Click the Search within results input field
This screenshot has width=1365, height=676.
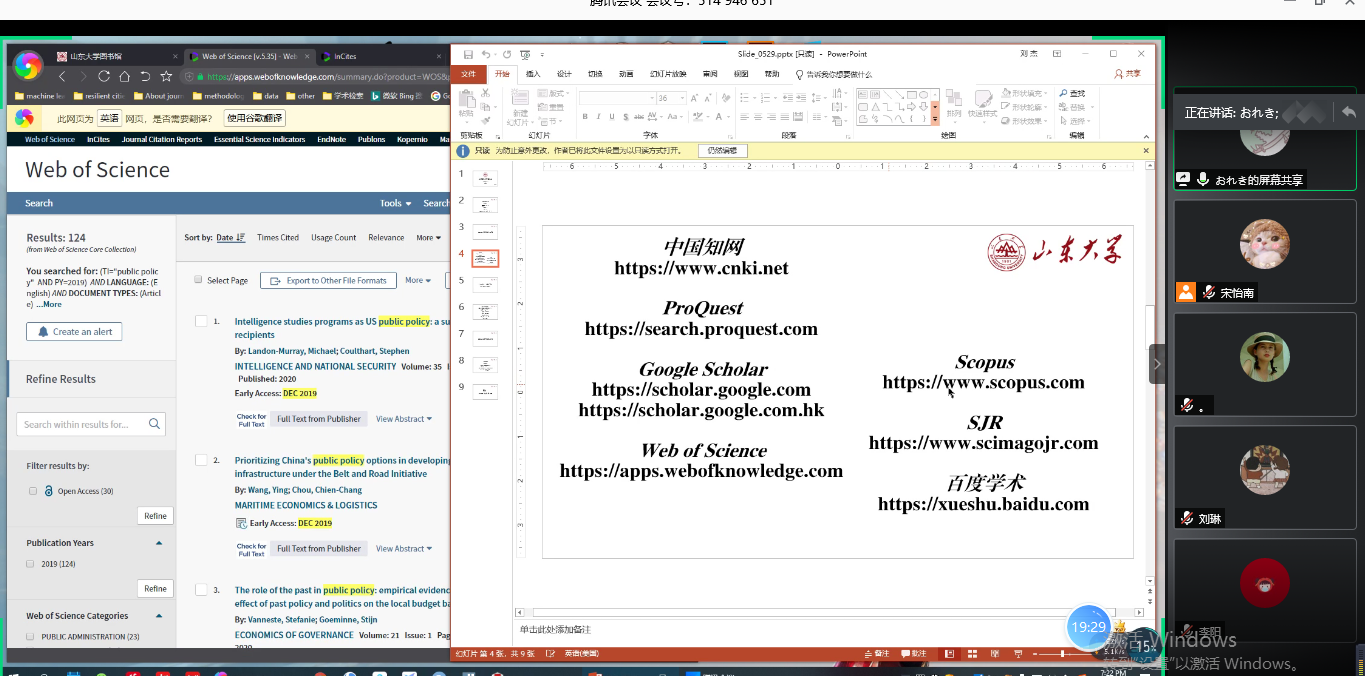tap(90, 424)
